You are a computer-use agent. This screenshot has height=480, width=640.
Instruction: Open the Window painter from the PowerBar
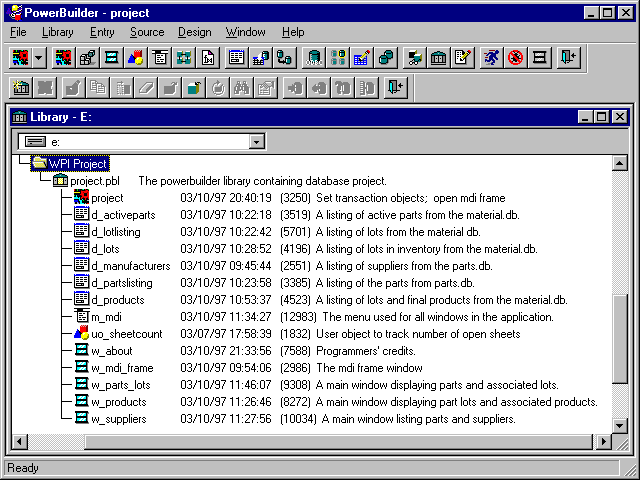click(x=111, y=58)
